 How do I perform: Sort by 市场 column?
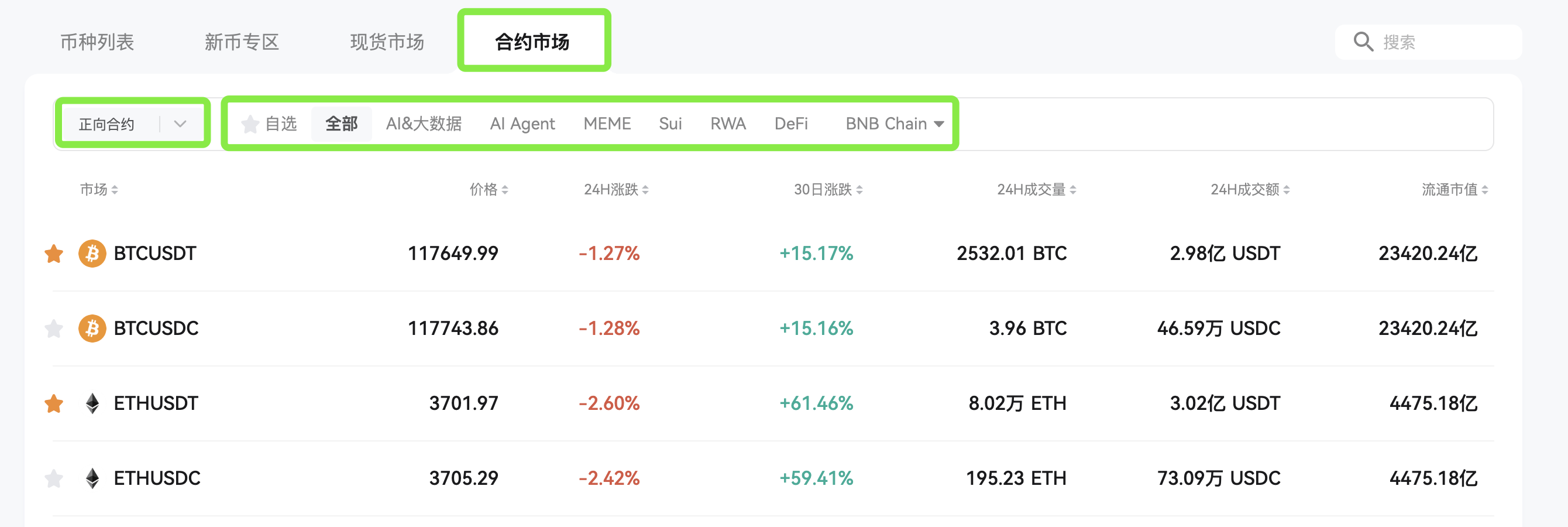99,190
